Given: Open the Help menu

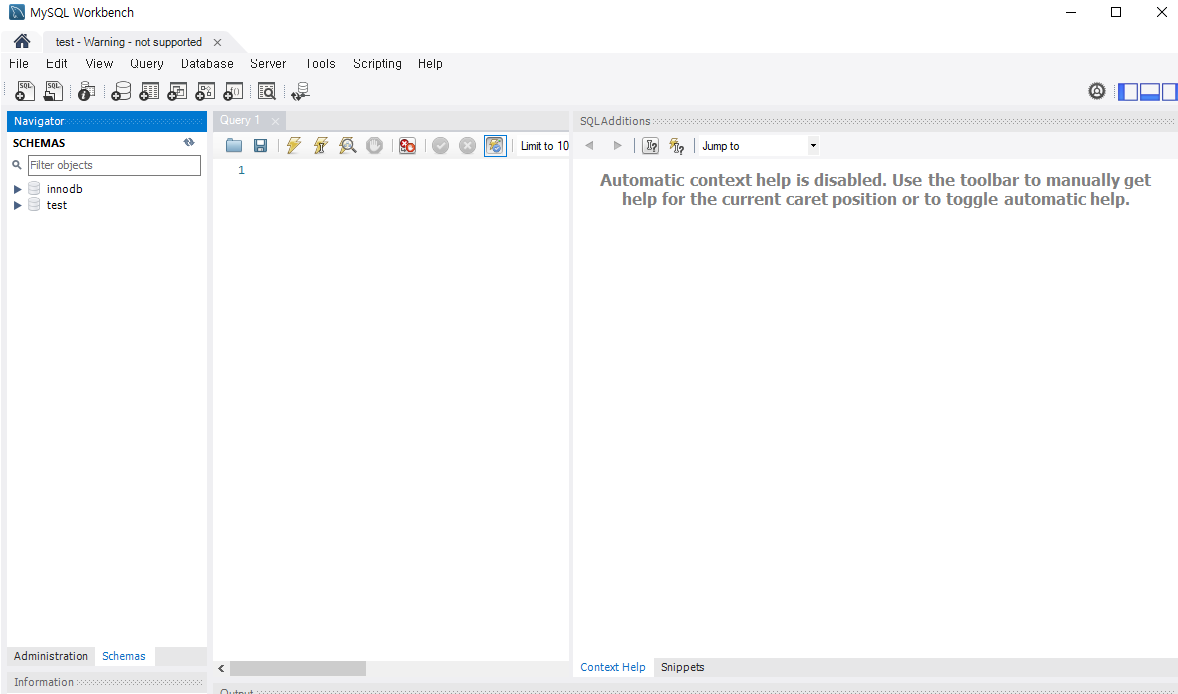Looking at the screenshot, I should pos(430,64).
